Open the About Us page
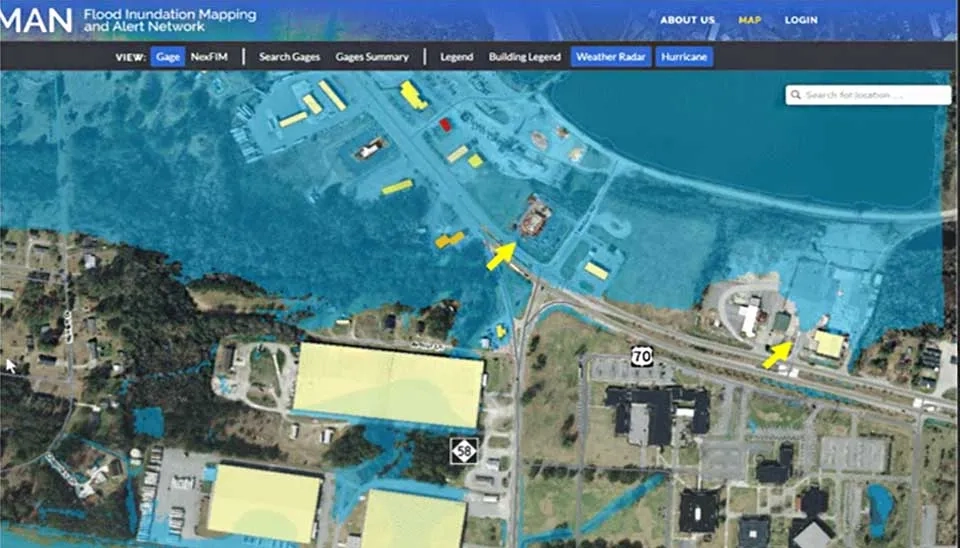 coord(687,20)
